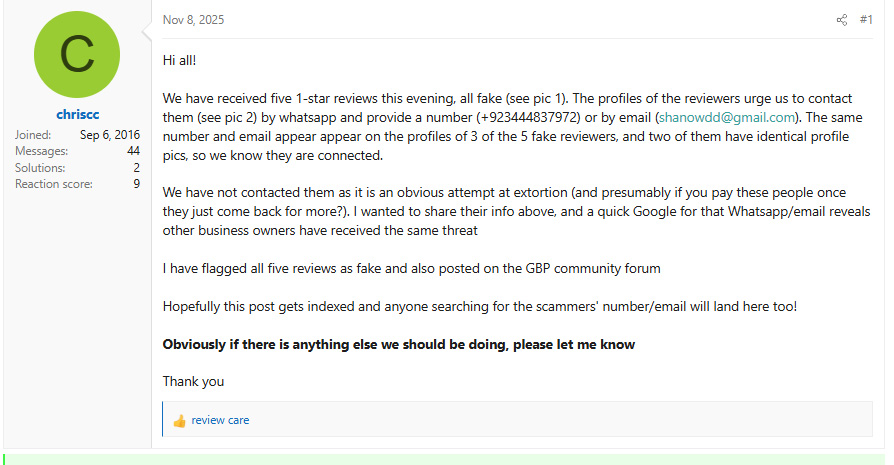894x465 pixels.
Task: Click the shanowdd@gmail.com email link
Action: tap(725, 118)
